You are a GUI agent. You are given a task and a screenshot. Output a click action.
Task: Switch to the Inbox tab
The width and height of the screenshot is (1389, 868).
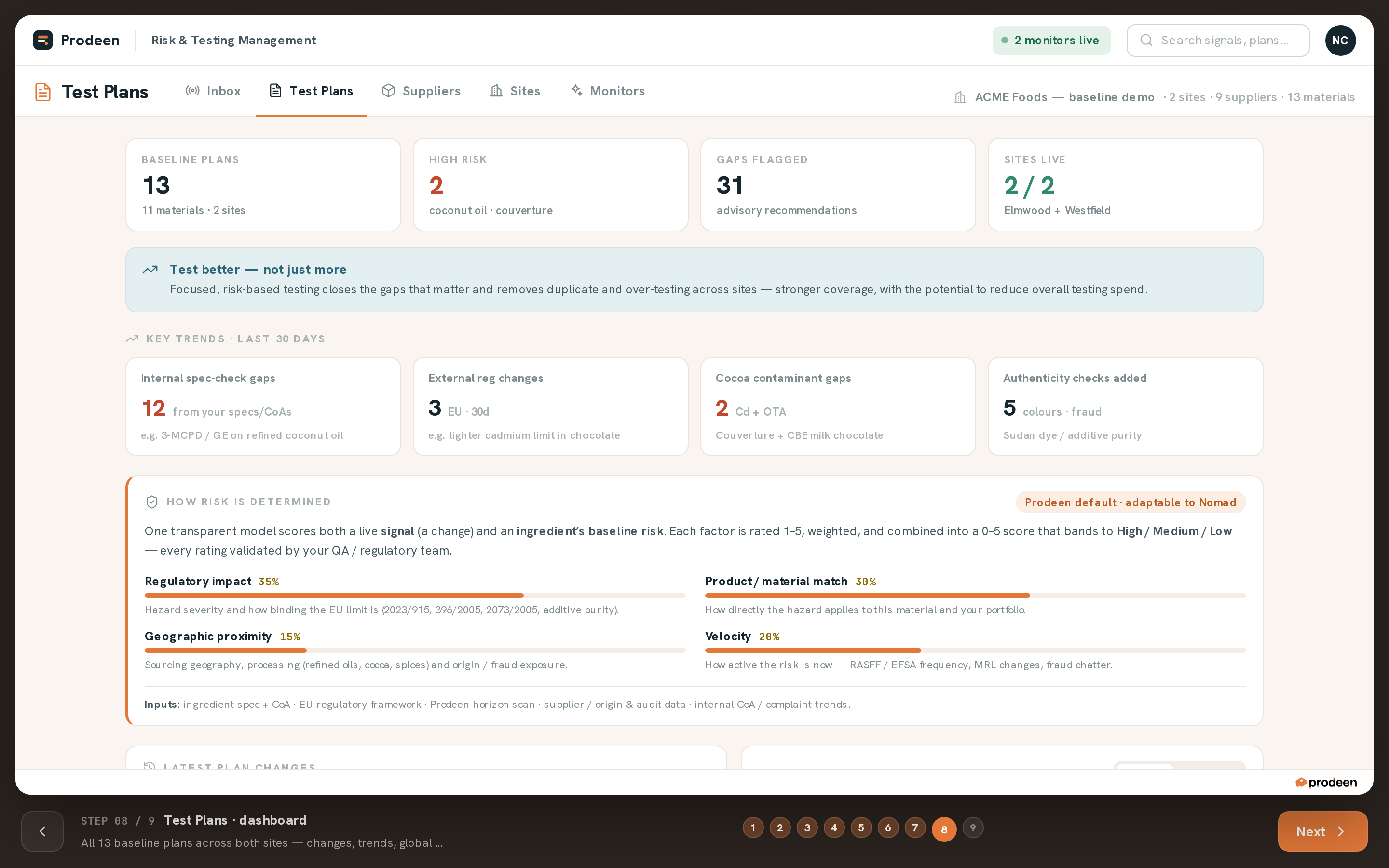(213, 91)
